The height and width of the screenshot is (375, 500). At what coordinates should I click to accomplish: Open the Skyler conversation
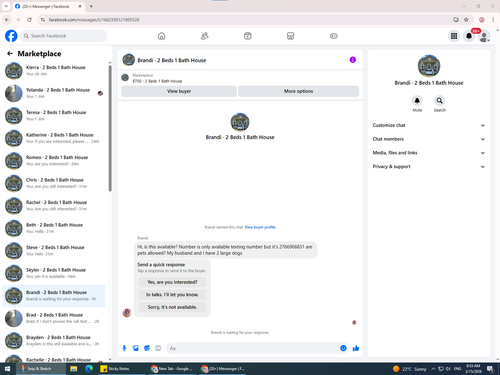(x=54, y=273)
